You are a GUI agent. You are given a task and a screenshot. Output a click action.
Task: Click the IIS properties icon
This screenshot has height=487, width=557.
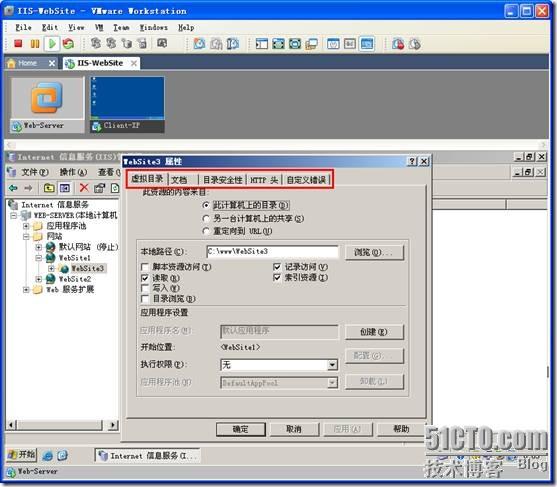(x=99, y=188)
